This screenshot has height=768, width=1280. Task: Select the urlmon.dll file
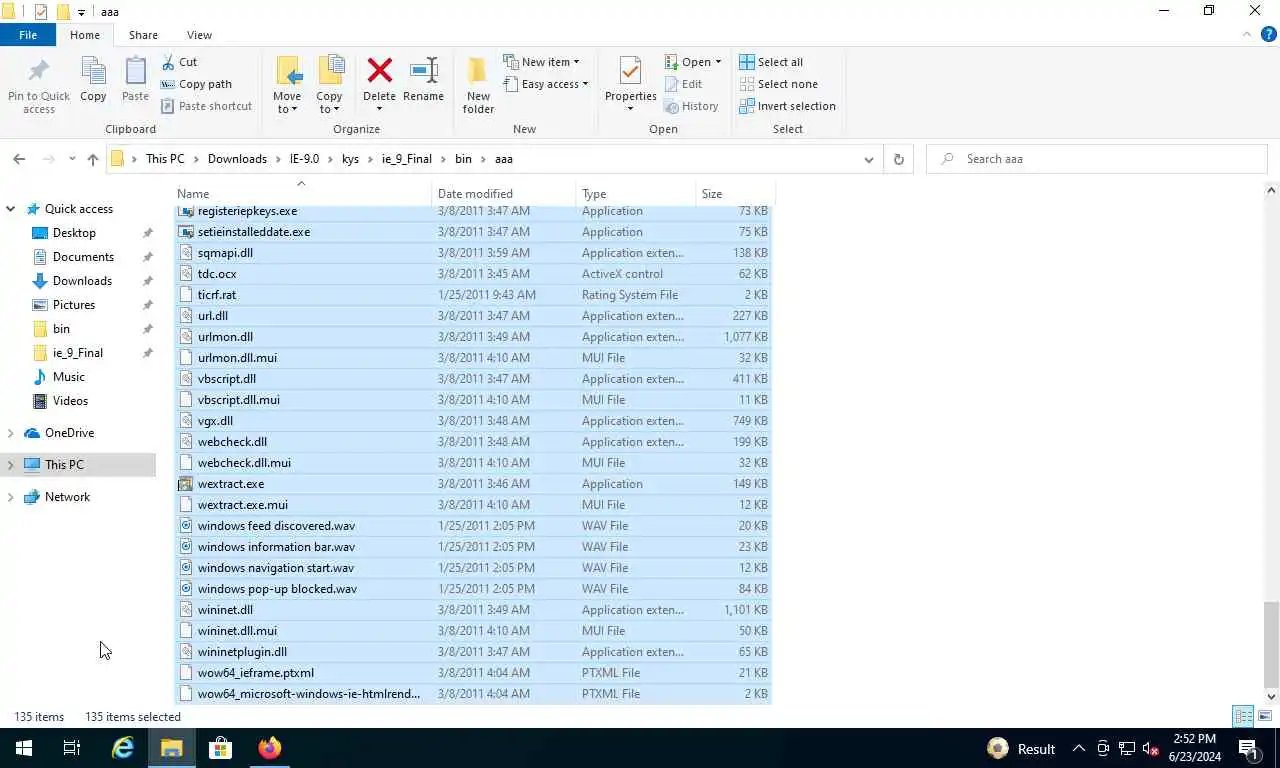click(473, 337)
